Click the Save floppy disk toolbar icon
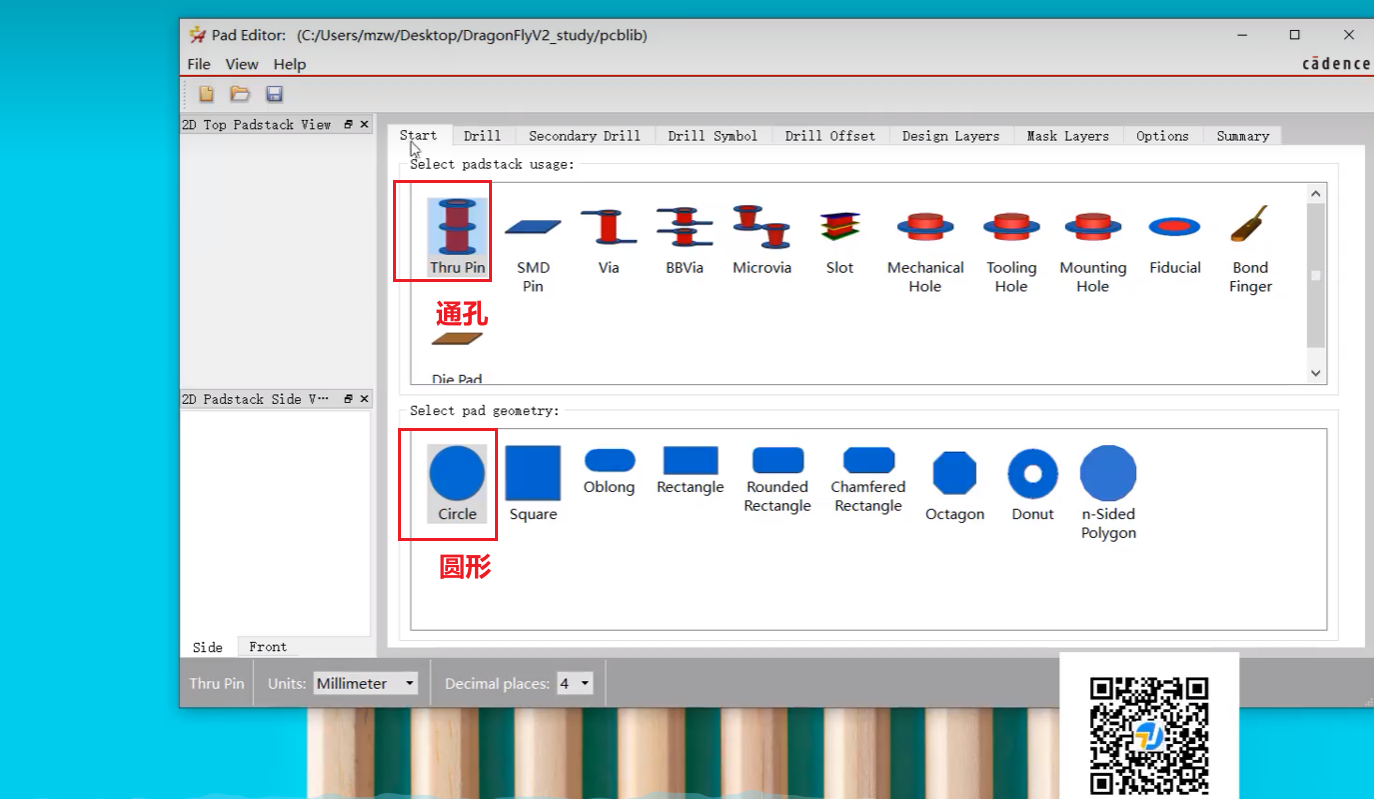The width and height of the screenshot is (1374, 799). 274,94
